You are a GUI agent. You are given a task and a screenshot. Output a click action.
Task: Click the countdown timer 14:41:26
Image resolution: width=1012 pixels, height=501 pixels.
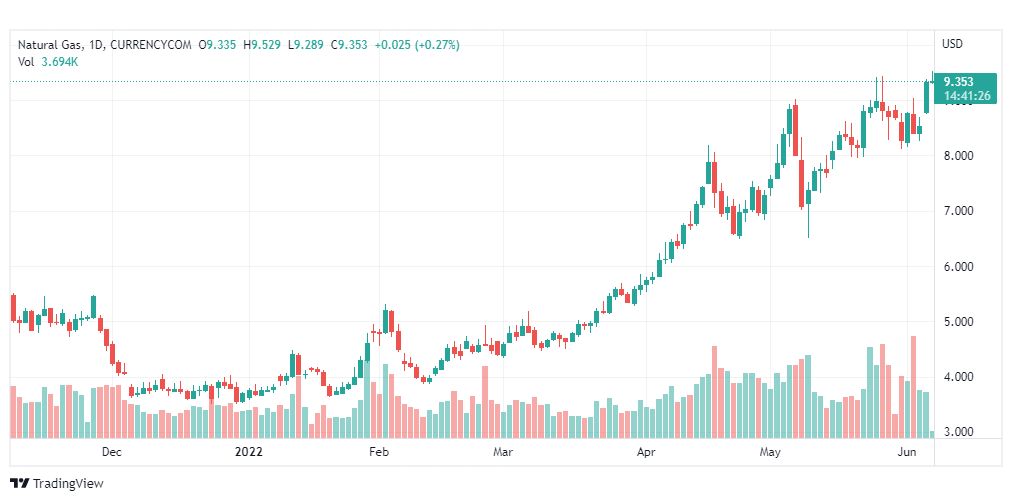(966, 96)
